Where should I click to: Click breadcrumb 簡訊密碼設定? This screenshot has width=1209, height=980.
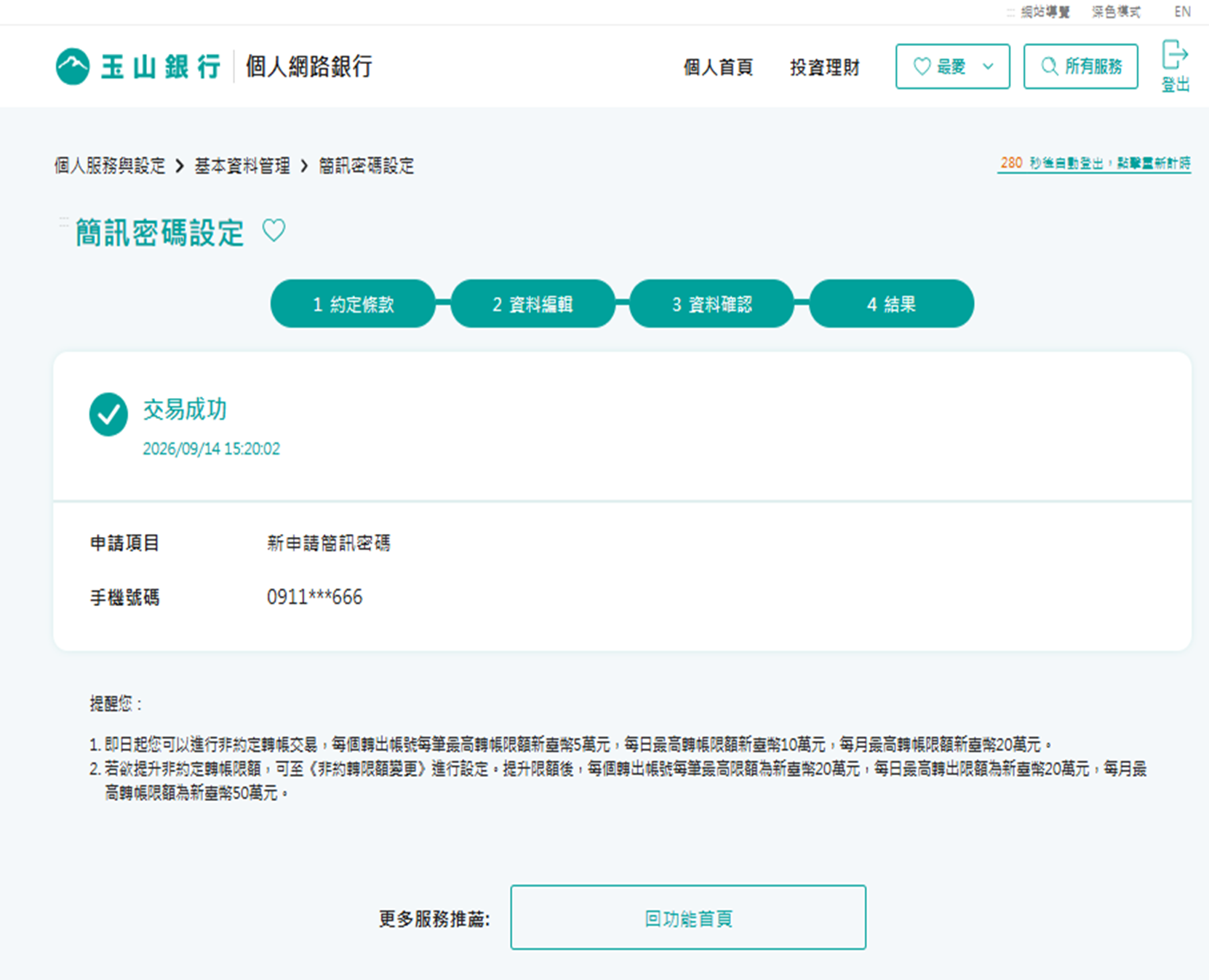(x=367, y=166)
